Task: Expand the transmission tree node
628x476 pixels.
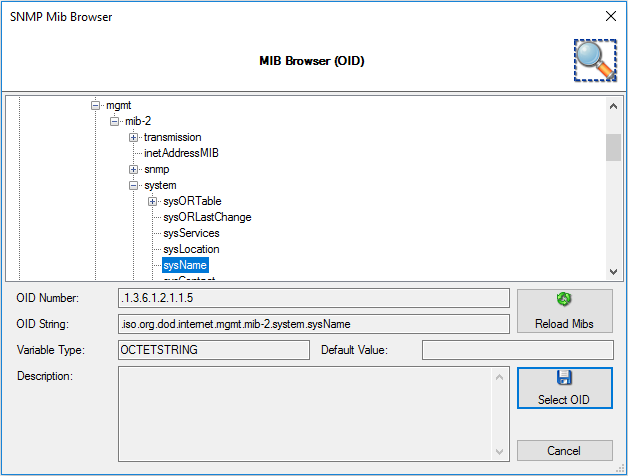Action: click(134, 137)
